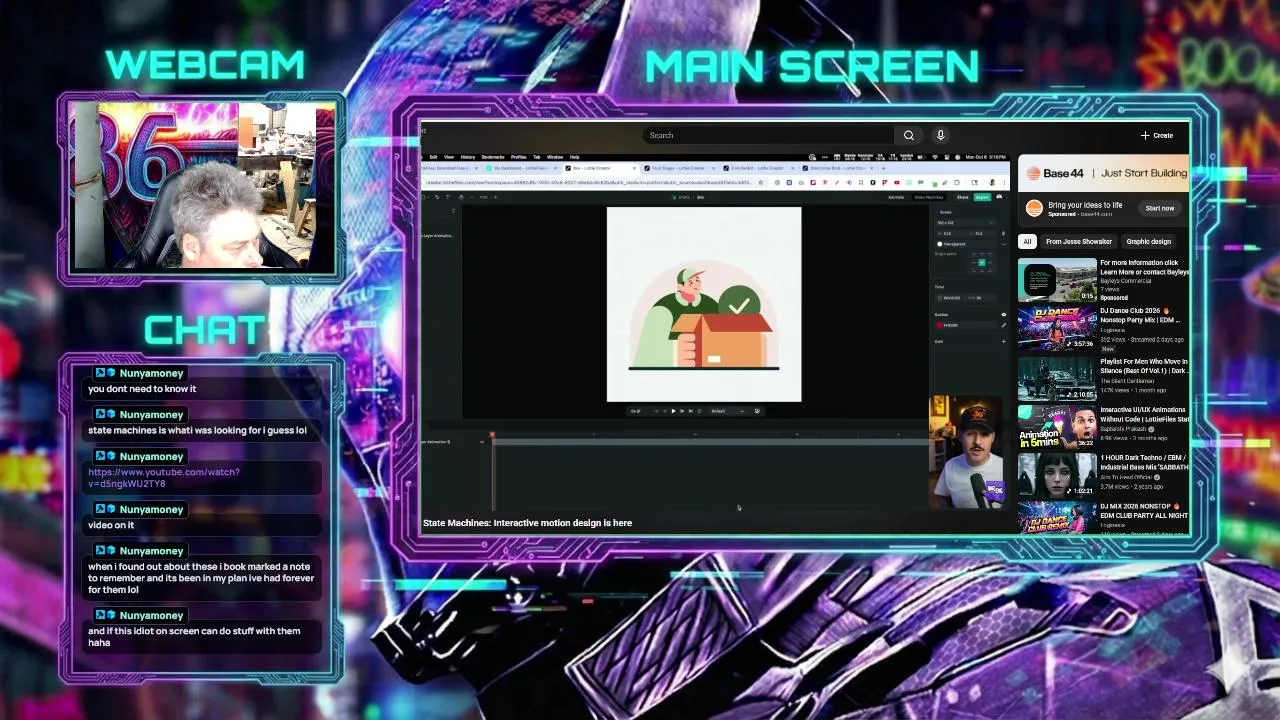Click the Share button in Lottie Creator
The width and height of the screenshot is (1280, 720).
[962, 197]
